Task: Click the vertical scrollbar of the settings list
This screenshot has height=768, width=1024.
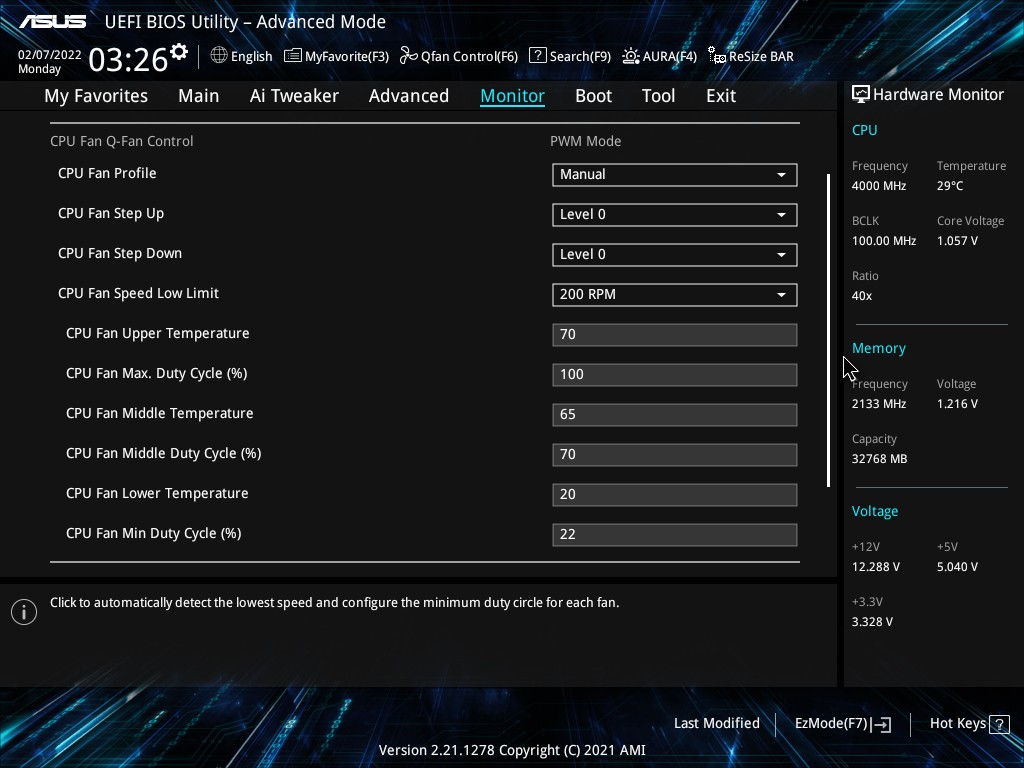Action: pos(828,330)
